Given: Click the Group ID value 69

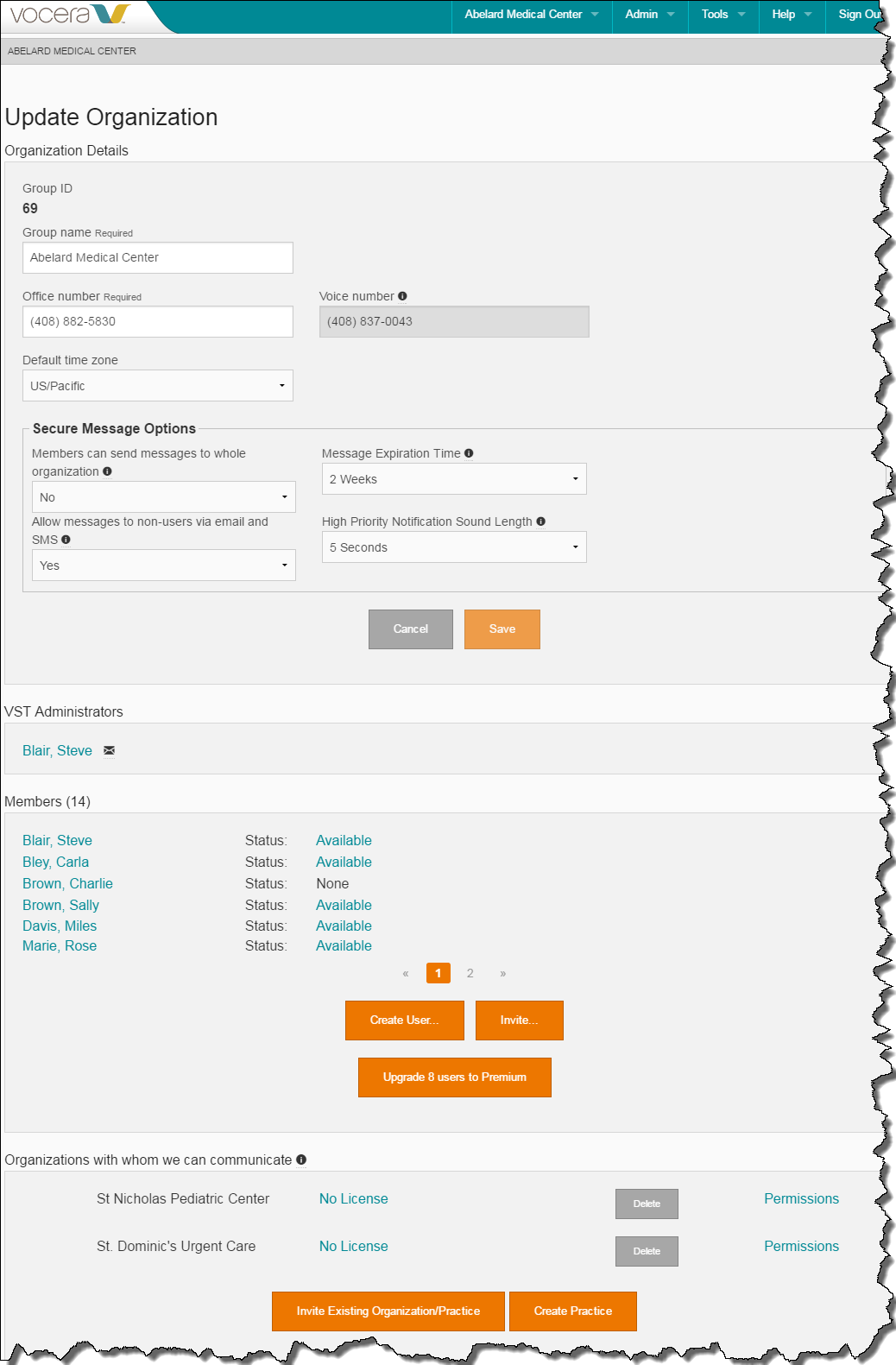Looking at the screenshot, I should point(30,209).
